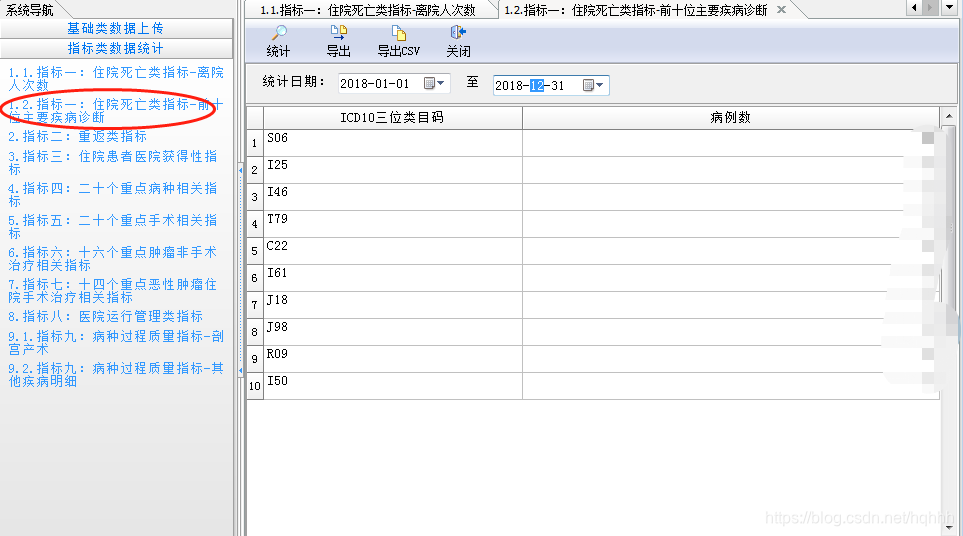The width and height of the screenshot is (963, 536).
Task: Select the I25 cell
Action: [x=393, y=169]
